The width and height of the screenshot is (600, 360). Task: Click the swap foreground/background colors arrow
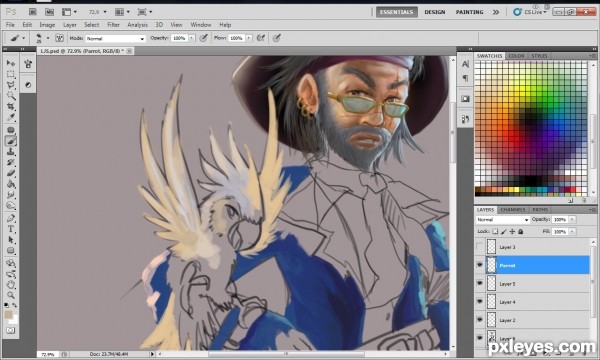[15, 305]
